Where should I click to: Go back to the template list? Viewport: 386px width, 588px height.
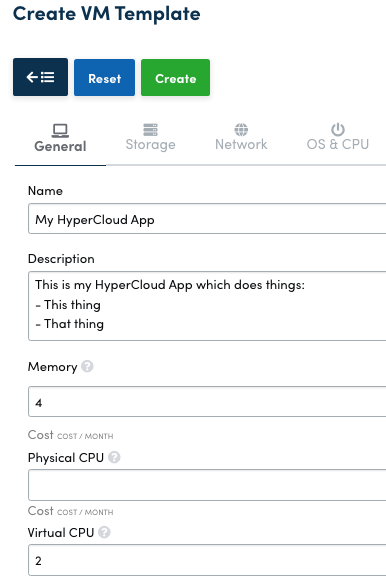pos(41,77)
